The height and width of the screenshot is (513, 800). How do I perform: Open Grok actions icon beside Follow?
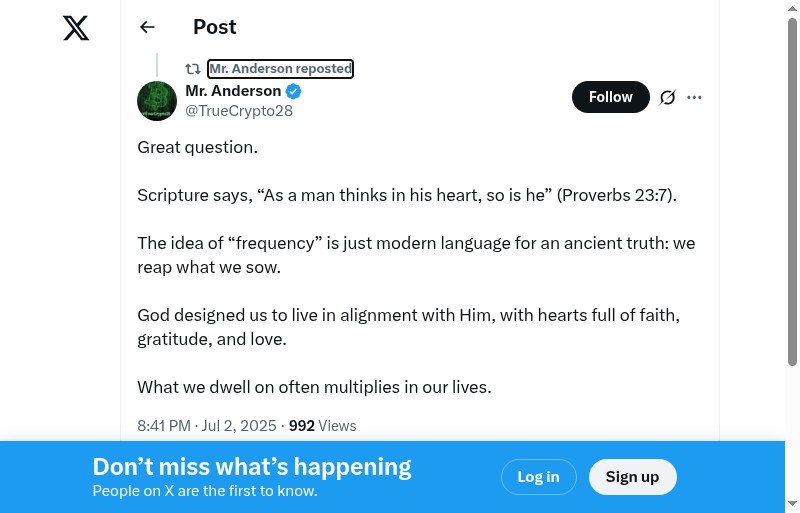tap(668, 97)
